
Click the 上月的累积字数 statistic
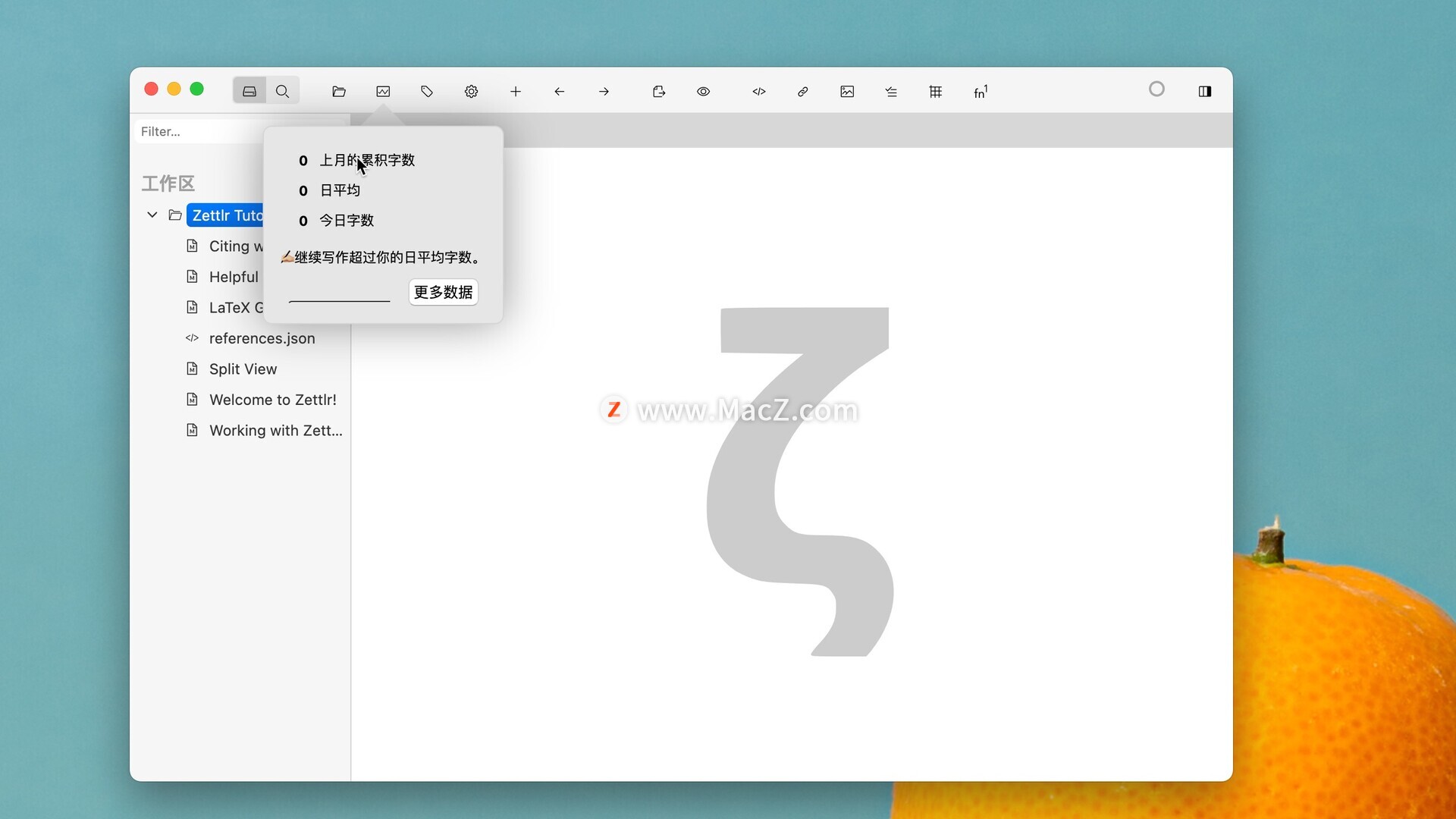coord(367,160)
